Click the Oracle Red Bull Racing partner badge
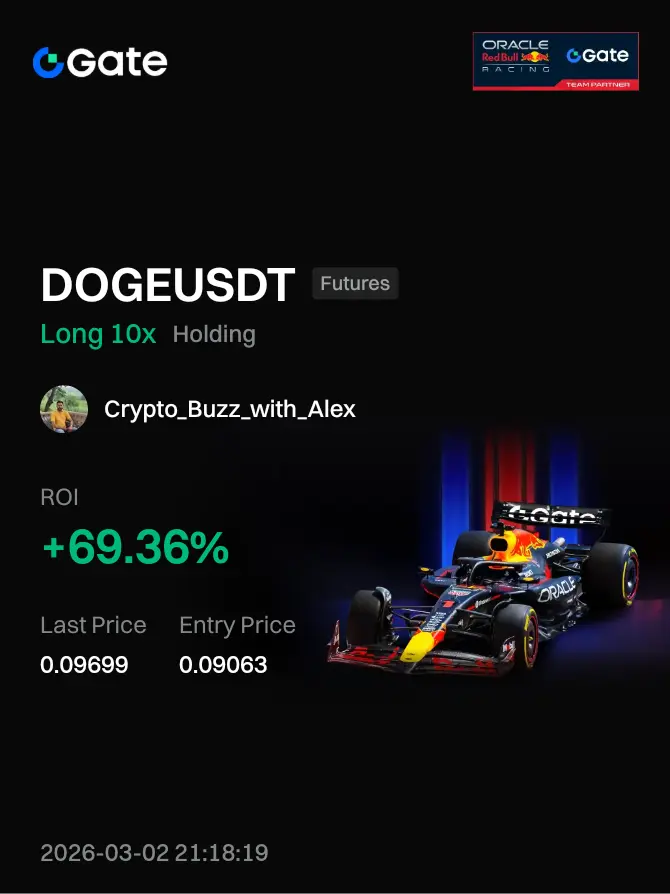Viewport: 670px width, 894px height. tap(555, 61)
